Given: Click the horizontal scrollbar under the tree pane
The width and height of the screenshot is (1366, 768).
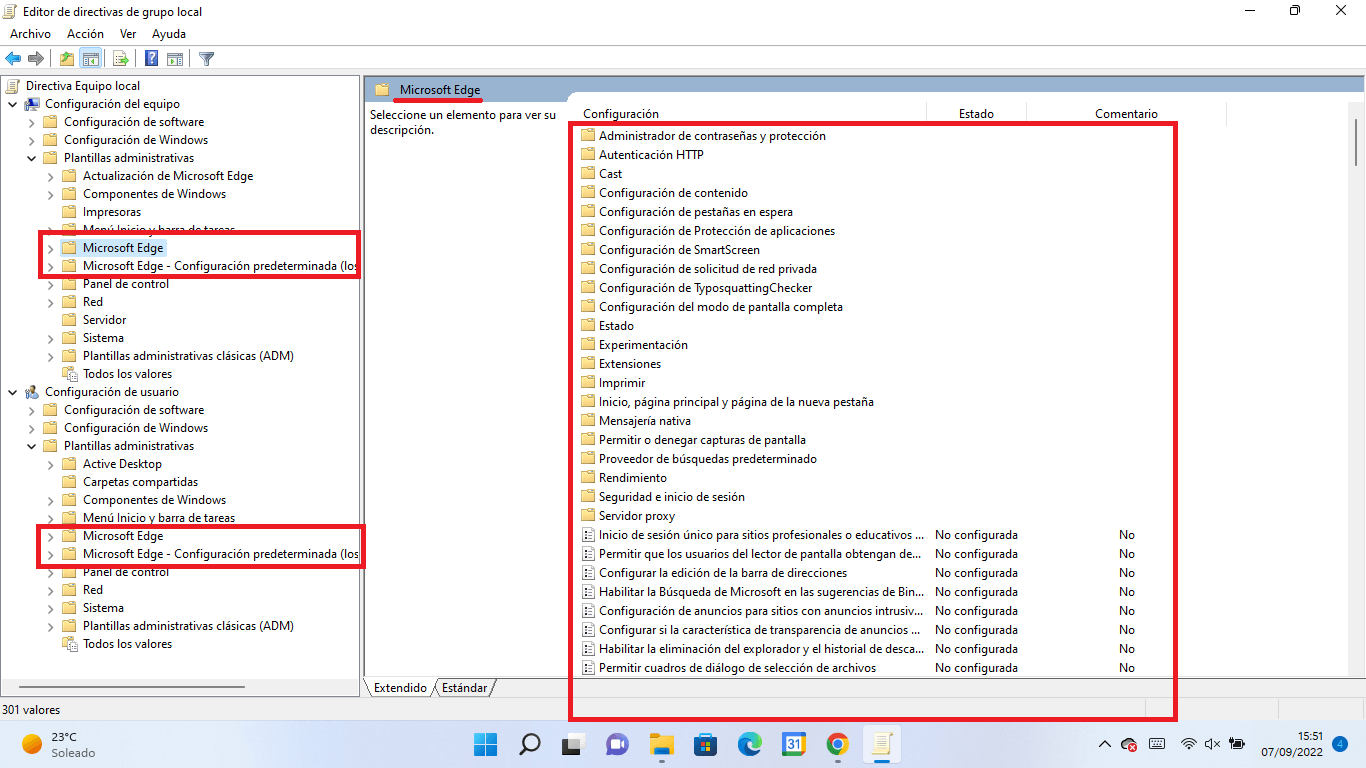Looking at the screenshot, I should coord(130,688).
